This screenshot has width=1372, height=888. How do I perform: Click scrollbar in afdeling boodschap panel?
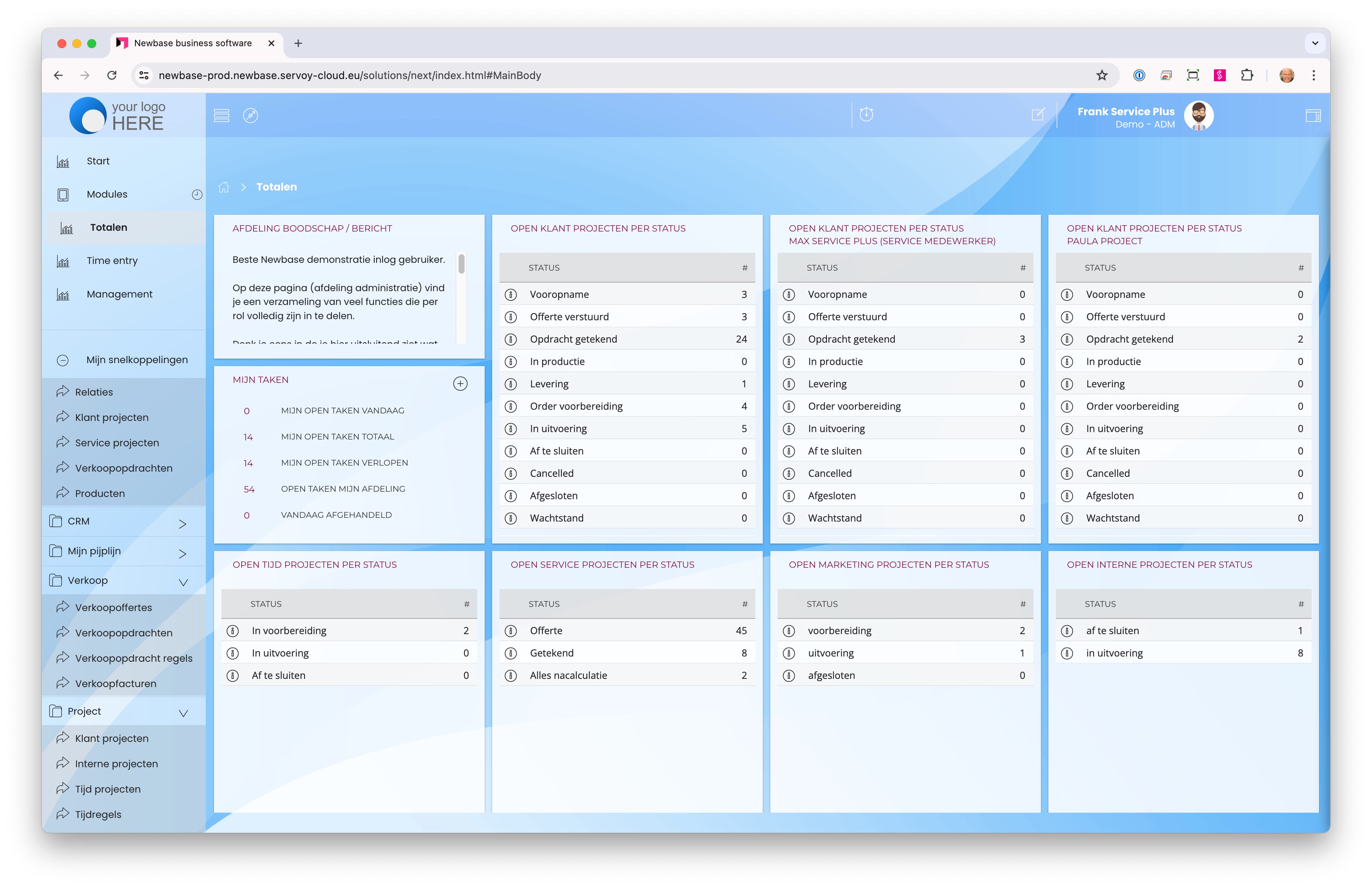[x=461, y=264]
